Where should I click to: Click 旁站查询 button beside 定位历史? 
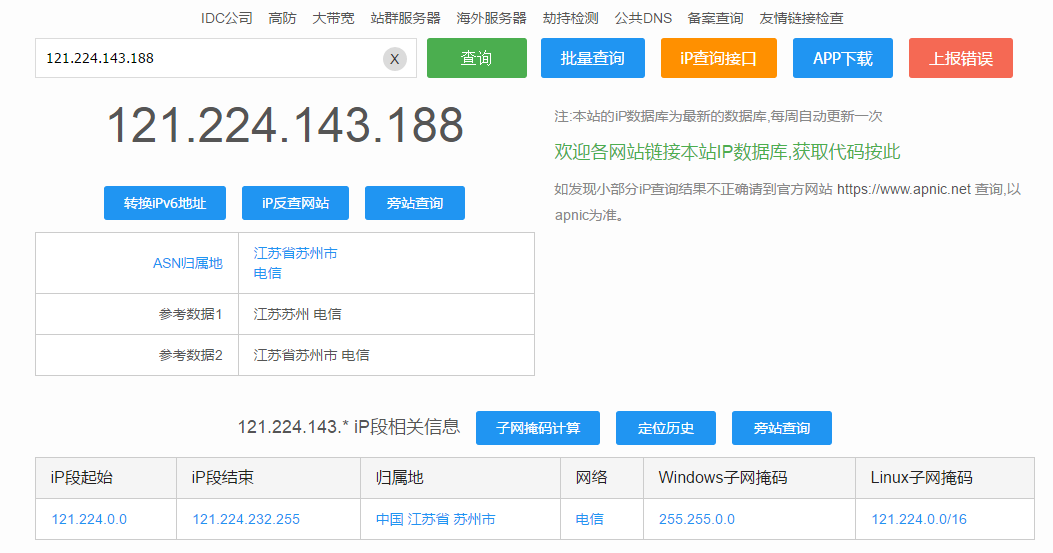782,428
